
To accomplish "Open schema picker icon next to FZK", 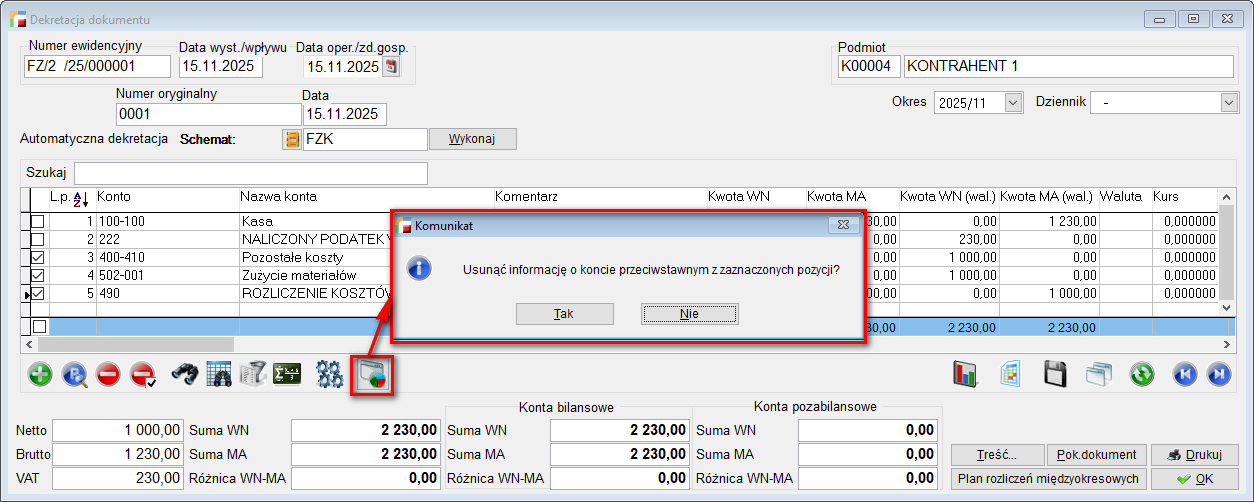I will (292, 139).
